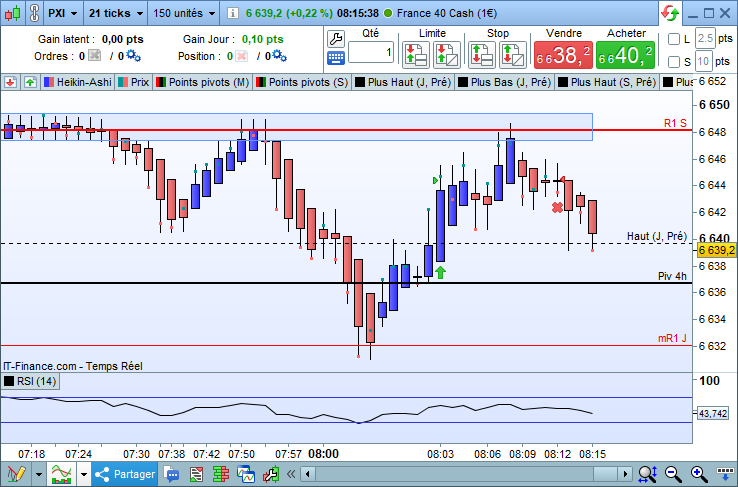Click the Acheter buy price button
738x487 pixels.
(625, 55)
